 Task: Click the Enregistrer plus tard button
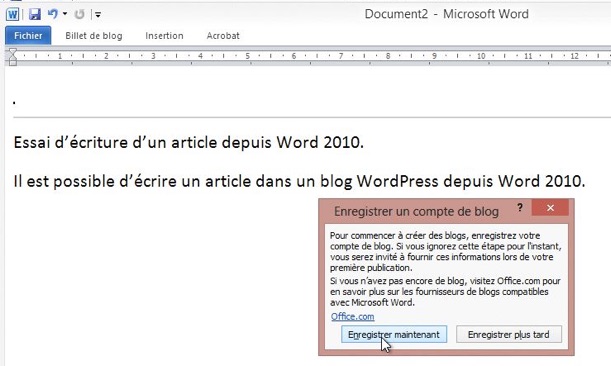click(x=509, y=334)
